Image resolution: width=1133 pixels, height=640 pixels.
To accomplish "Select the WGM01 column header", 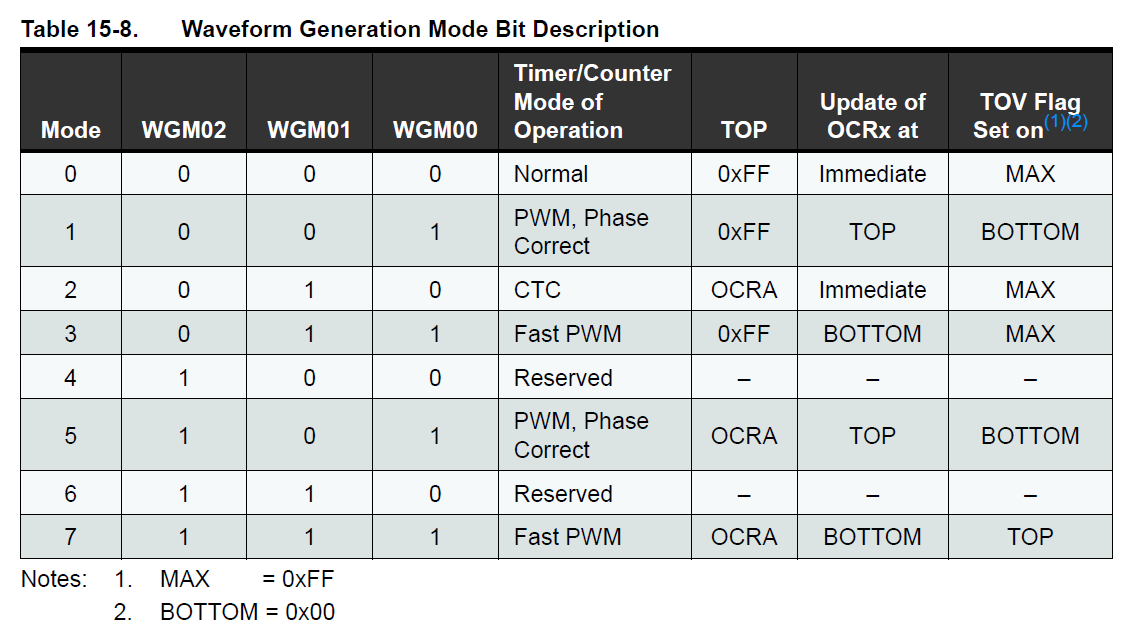I will coord(309,130).
